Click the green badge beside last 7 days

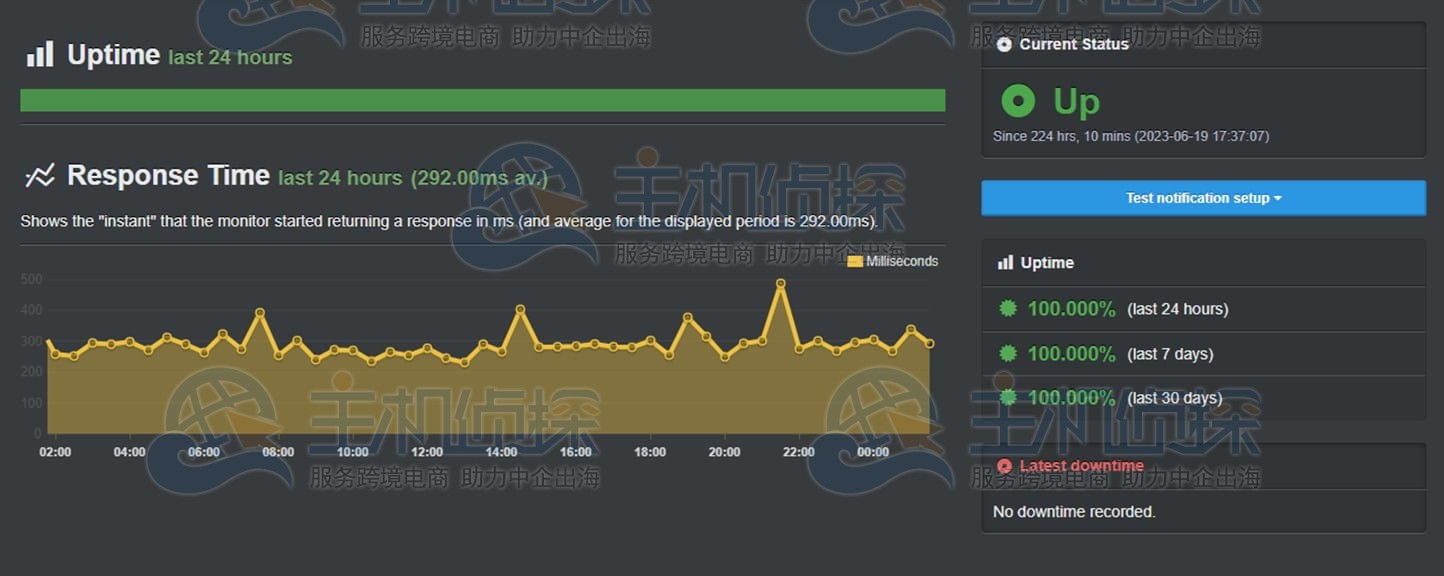pos(1008,354)
